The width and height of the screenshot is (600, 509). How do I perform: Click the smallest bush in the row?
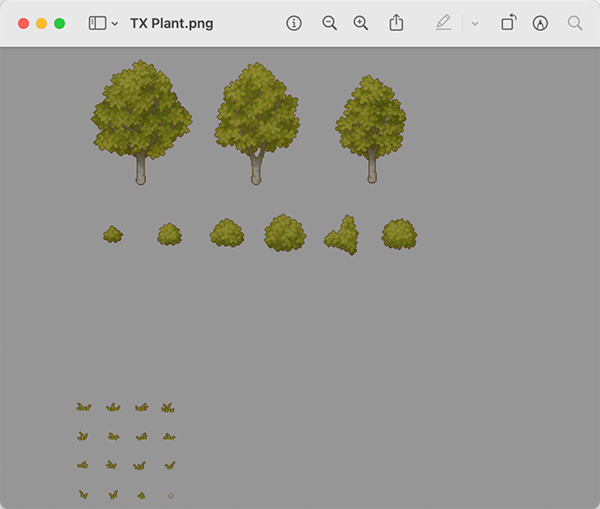tap(113, 234)
